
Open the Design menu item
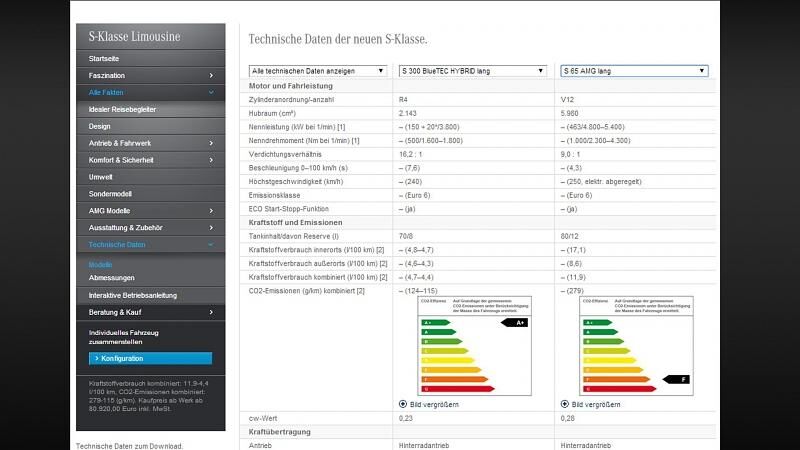pos(99,126)
